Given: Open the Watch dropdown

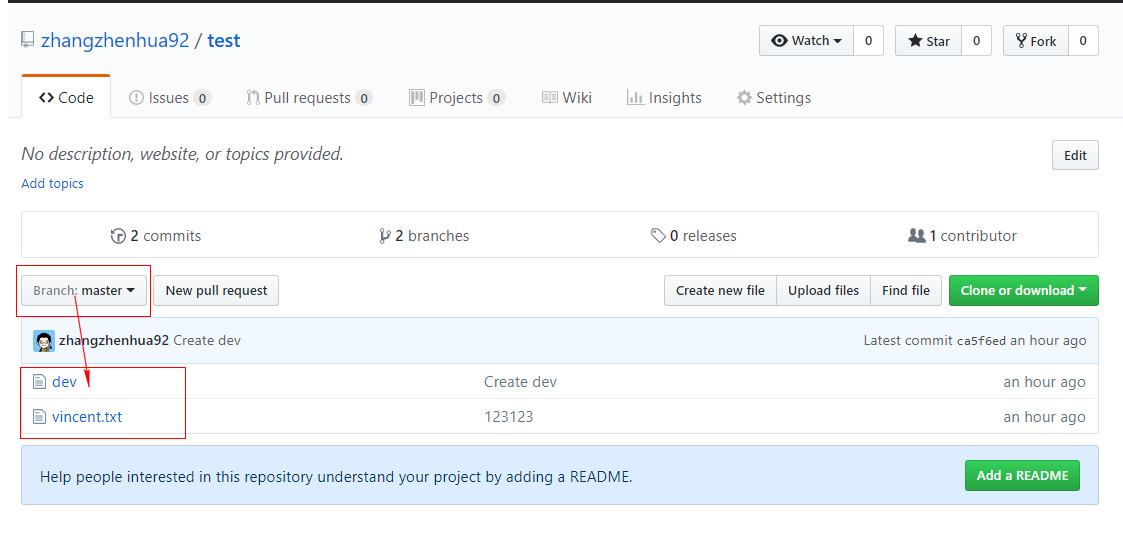Looking at the screenshot, I should (x=806, y=41).
